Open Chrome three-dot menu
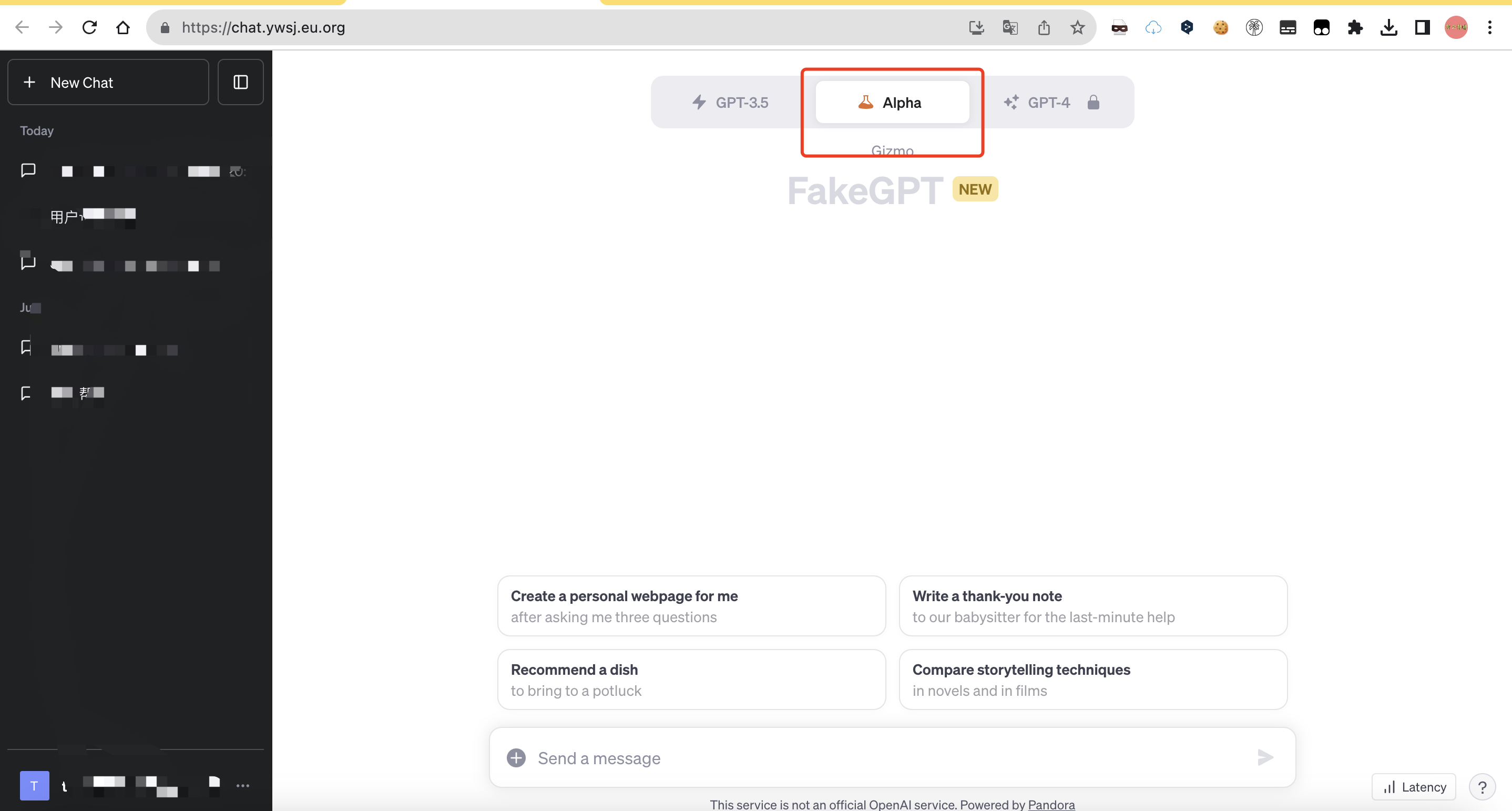The image size is (1512, 811). pyautogui.click(x=1490, y=27)
